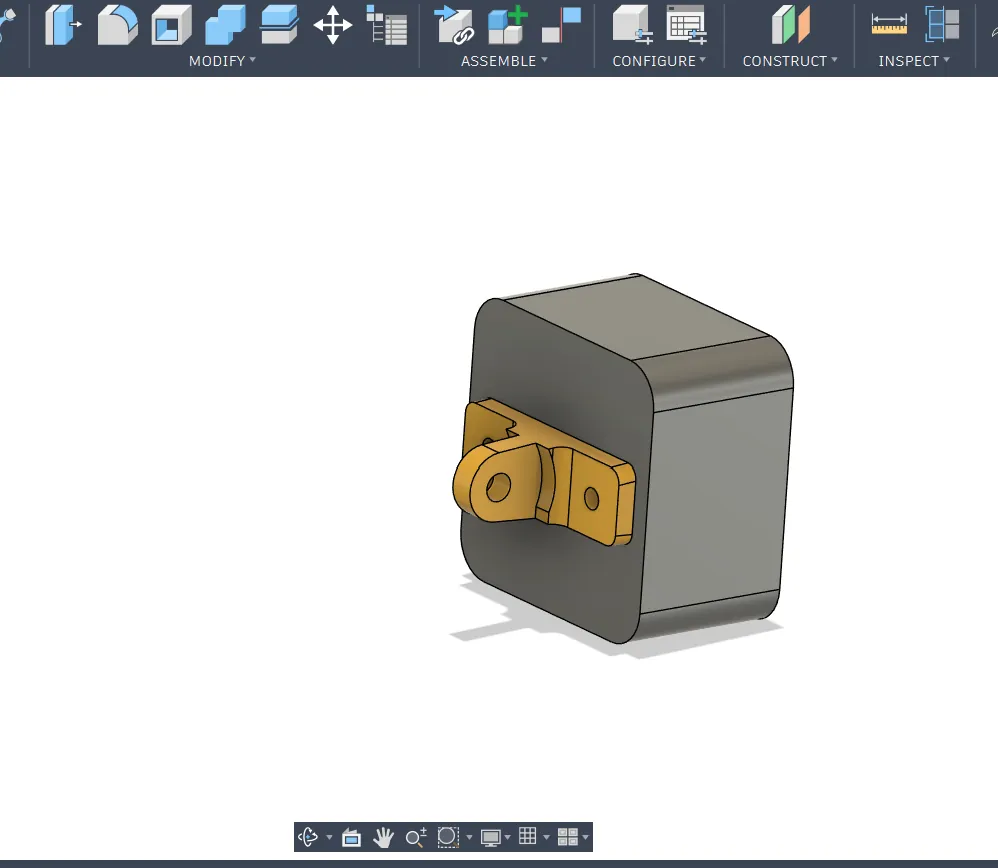
Task: Open the Zoom Window dropdown arrow
Action: click(469, 837)
